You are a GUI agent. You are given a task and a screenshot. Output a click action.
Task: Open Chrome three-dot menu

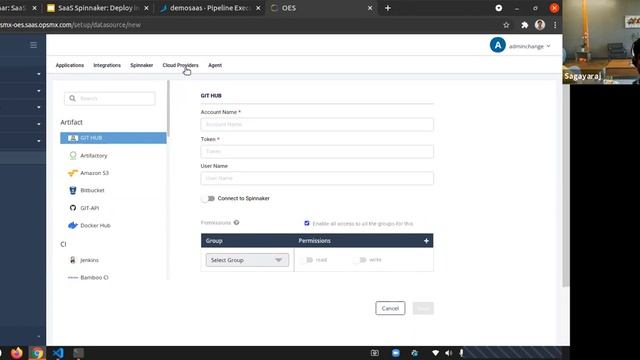[x=555, y=25]
